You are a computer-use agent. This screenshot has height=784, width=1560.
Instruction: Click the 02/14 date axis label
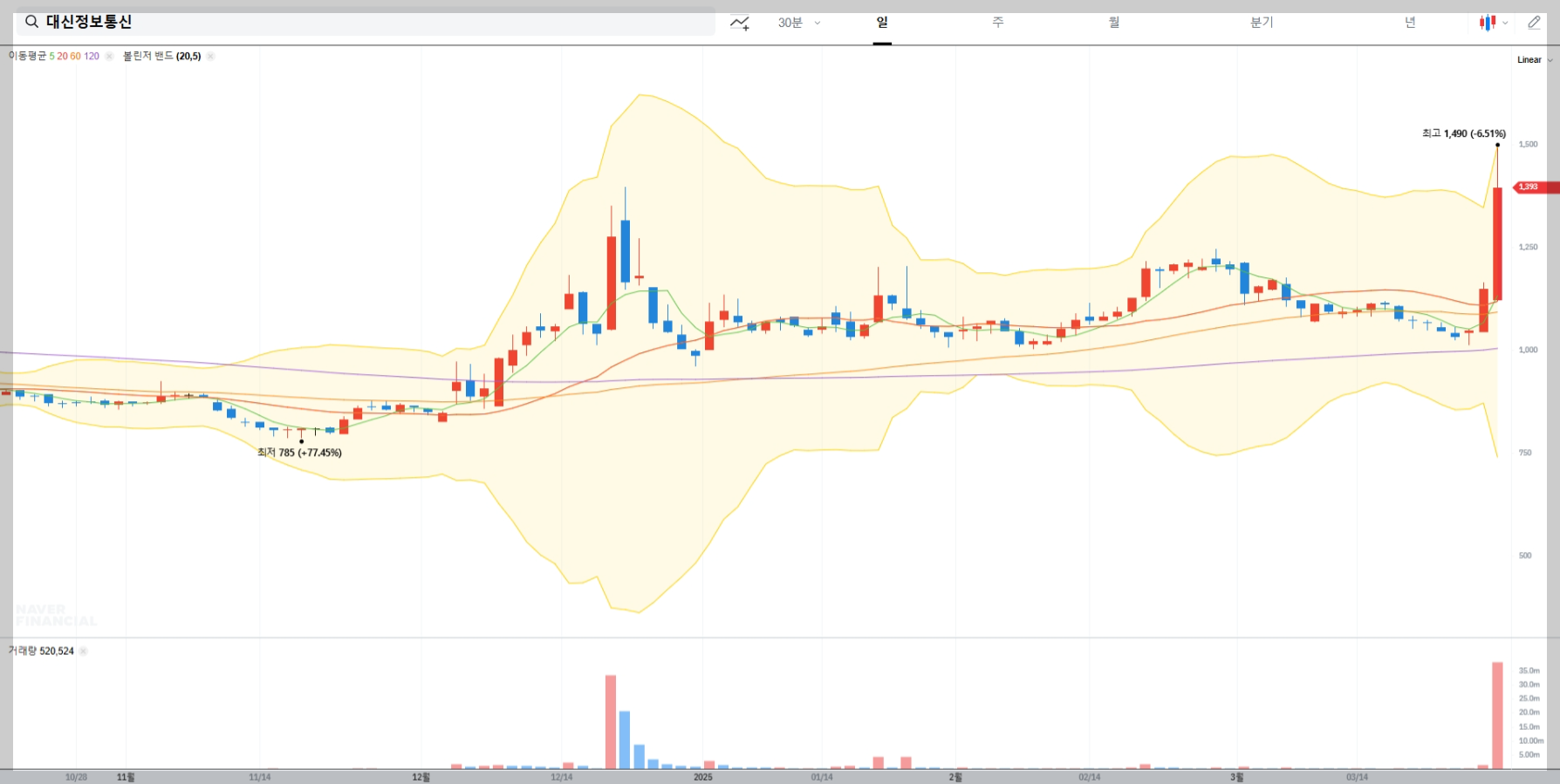tap(1089, 777)
